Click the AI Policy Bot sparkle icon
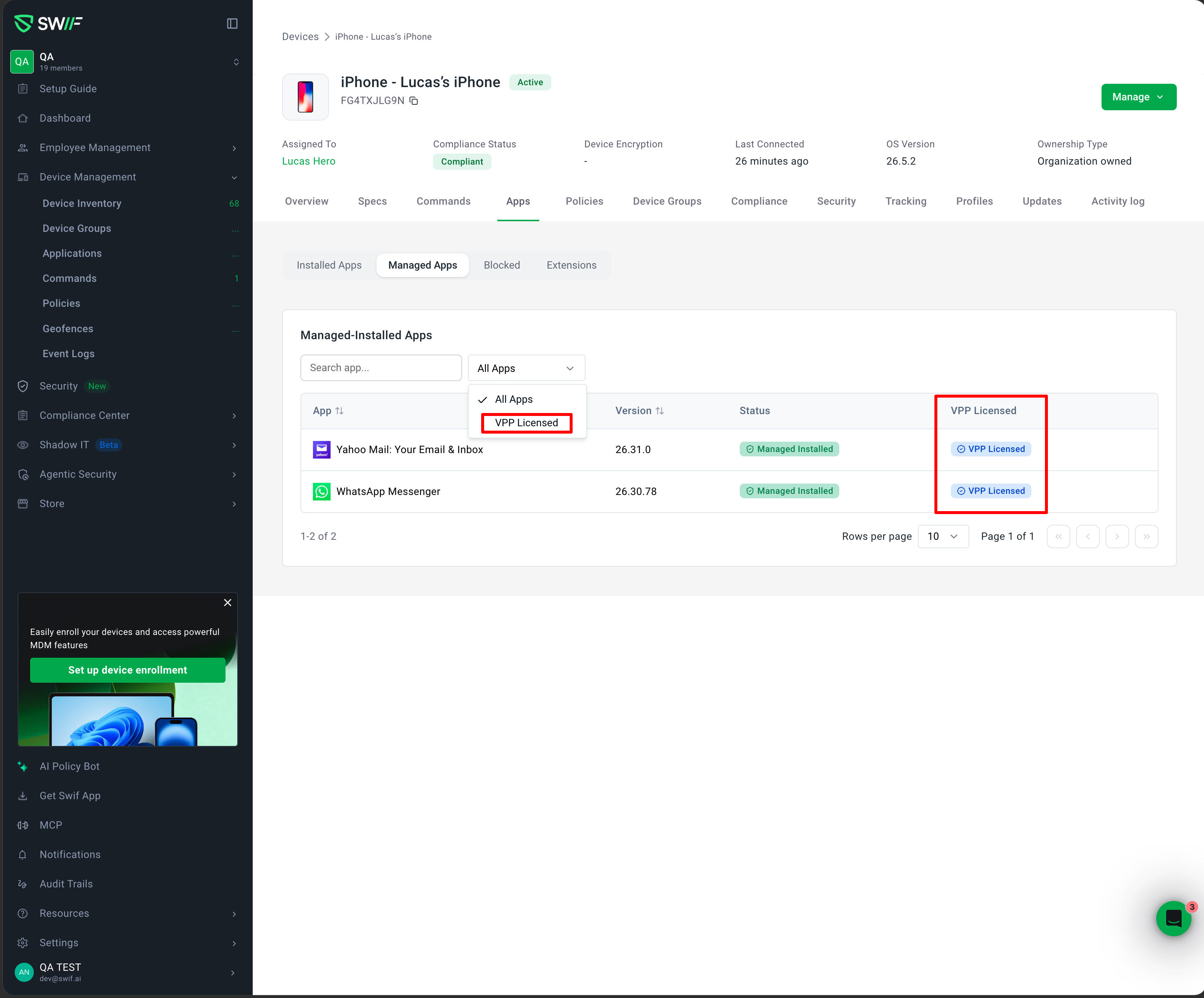Image resolution: width=1204 pixels, height=998 pixels. (23, 766)
